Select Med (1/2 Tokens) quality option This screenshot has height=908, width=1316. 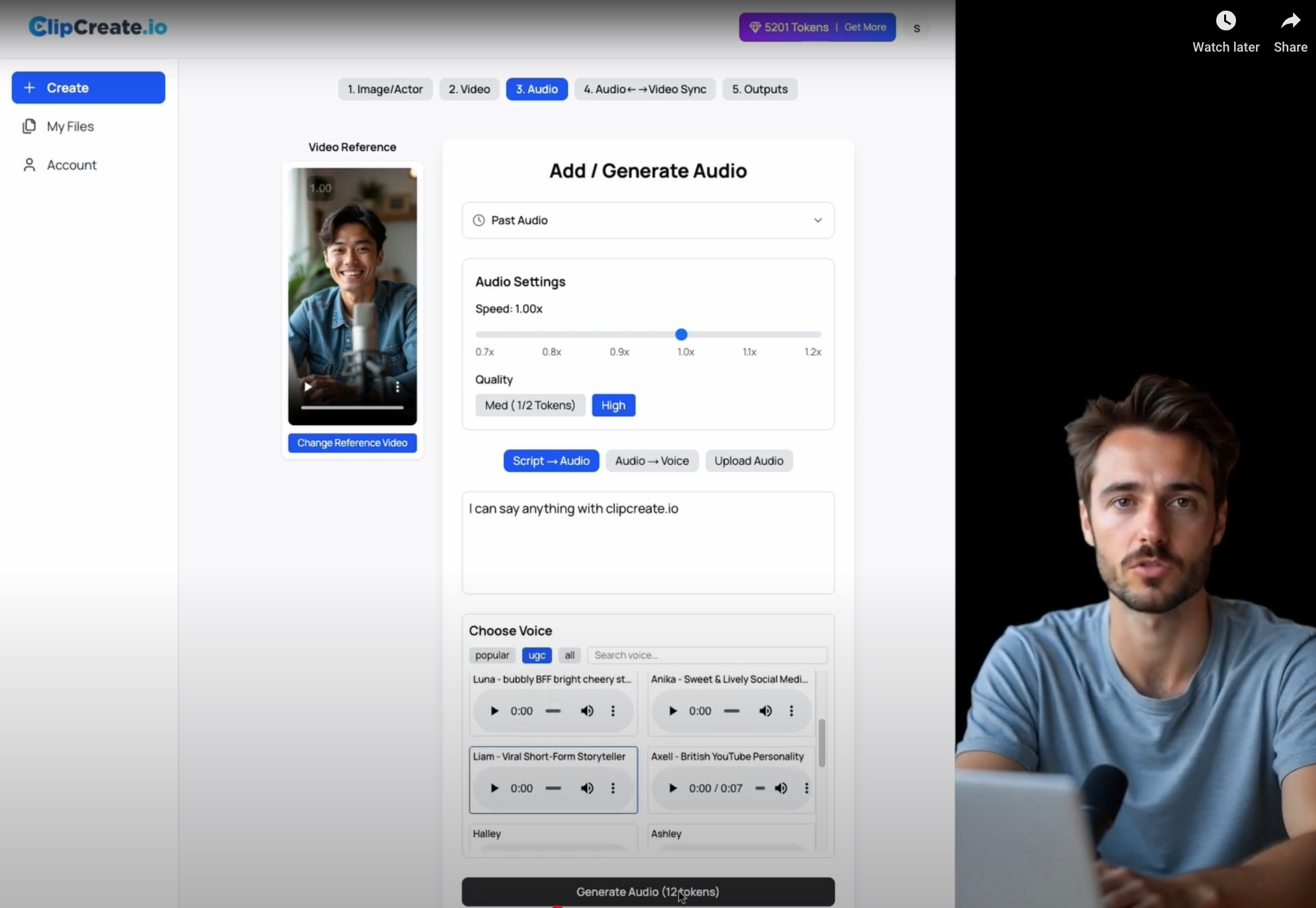tap(529, 405)
